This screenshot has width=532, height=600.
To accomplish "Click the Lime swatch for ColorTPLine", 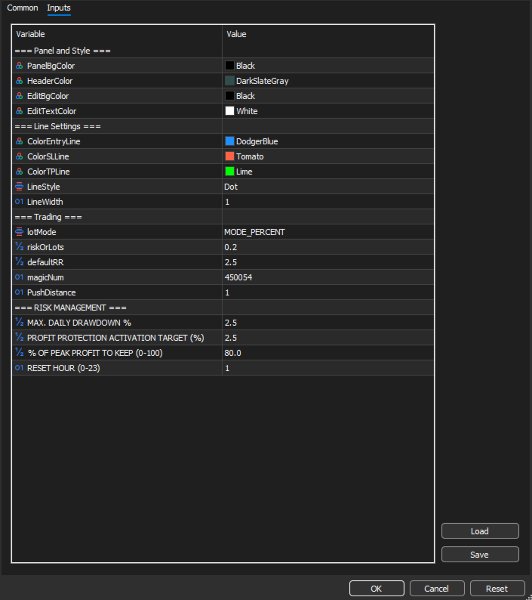I will pos(230,171).
